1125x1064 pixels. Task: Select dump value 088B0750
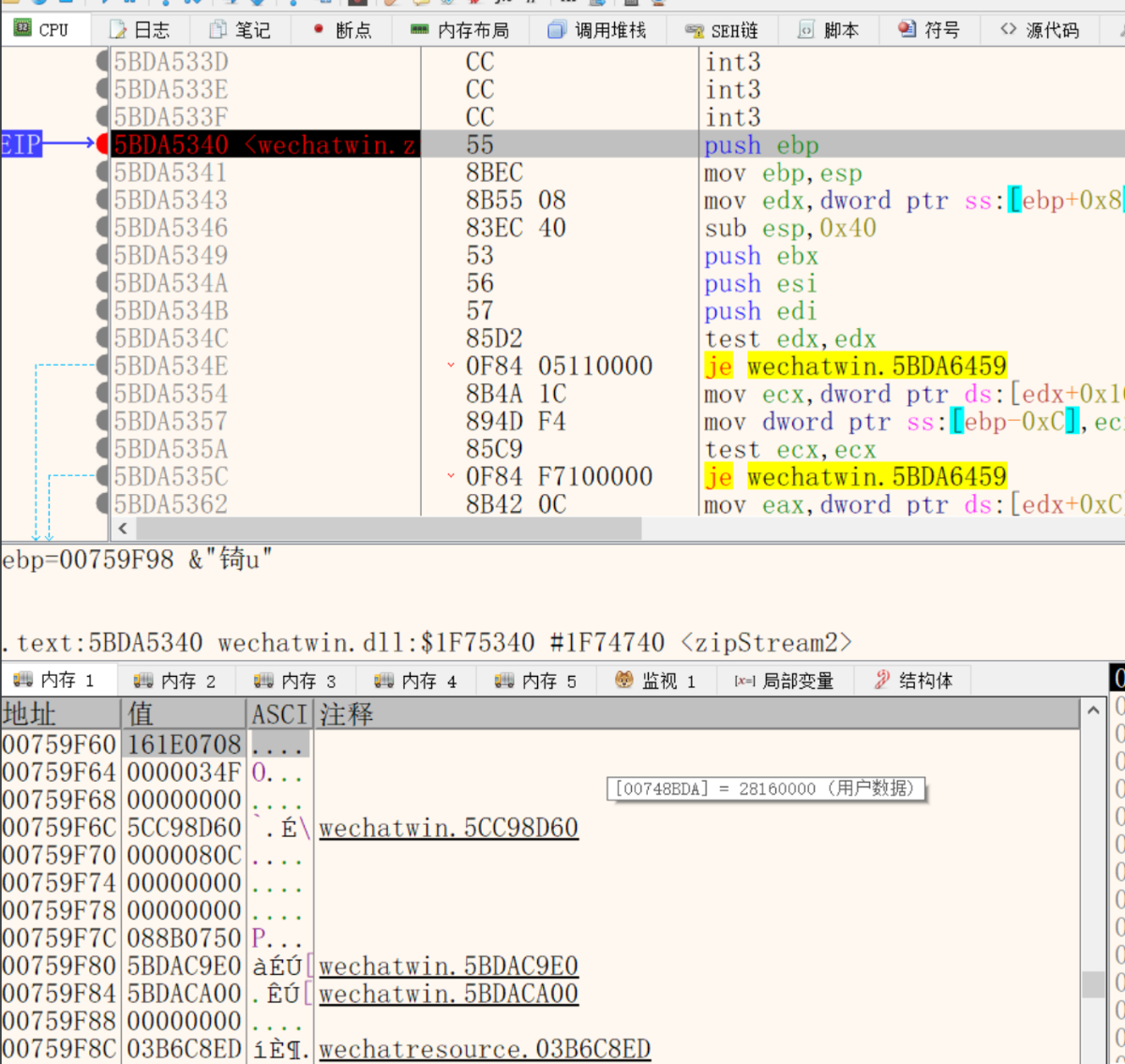point(184,938)
